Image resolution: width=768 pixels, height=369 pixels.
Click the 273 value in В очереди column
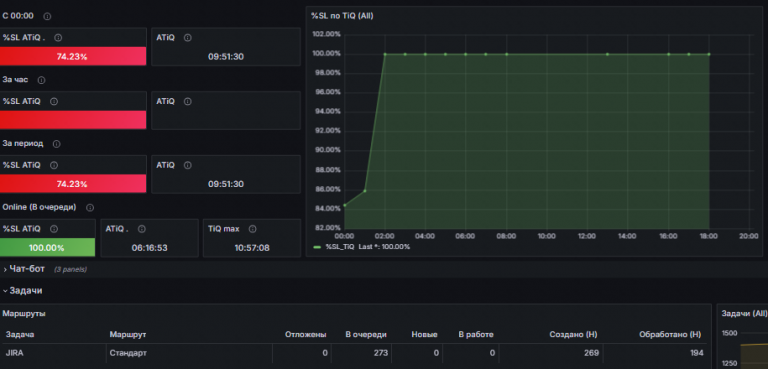[x=381, y=353]
